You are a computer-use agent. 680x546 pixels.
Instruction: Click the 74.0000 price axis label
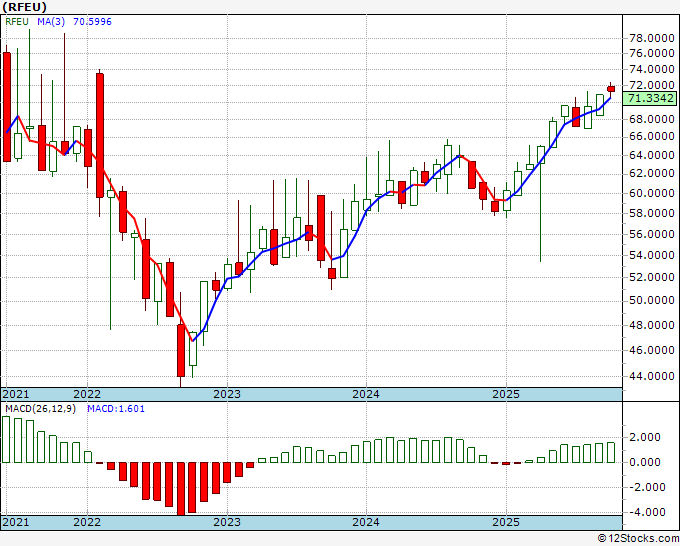[651, 69]
